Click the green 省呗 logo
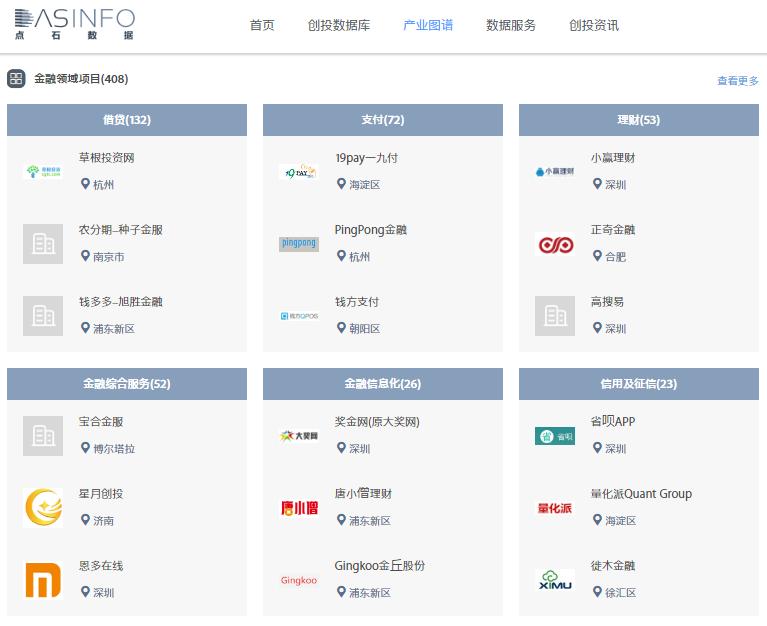 pos(555,436)
